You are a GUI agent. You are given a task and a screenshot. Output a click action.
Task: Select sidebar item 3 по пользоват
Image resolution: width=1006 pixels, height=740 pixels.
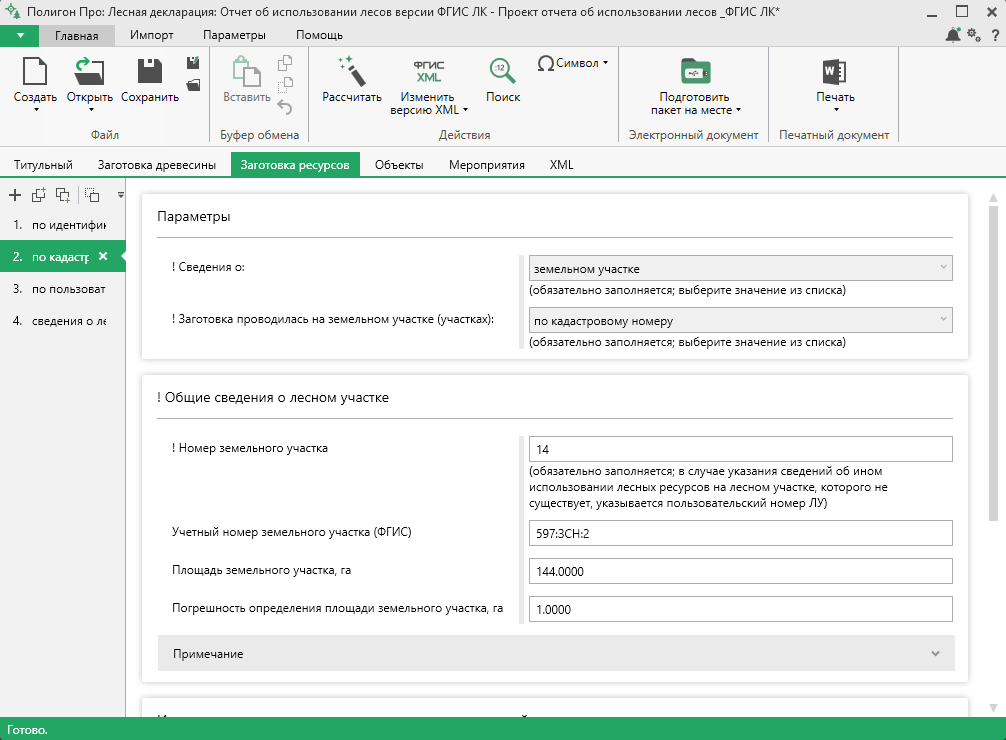62,289
